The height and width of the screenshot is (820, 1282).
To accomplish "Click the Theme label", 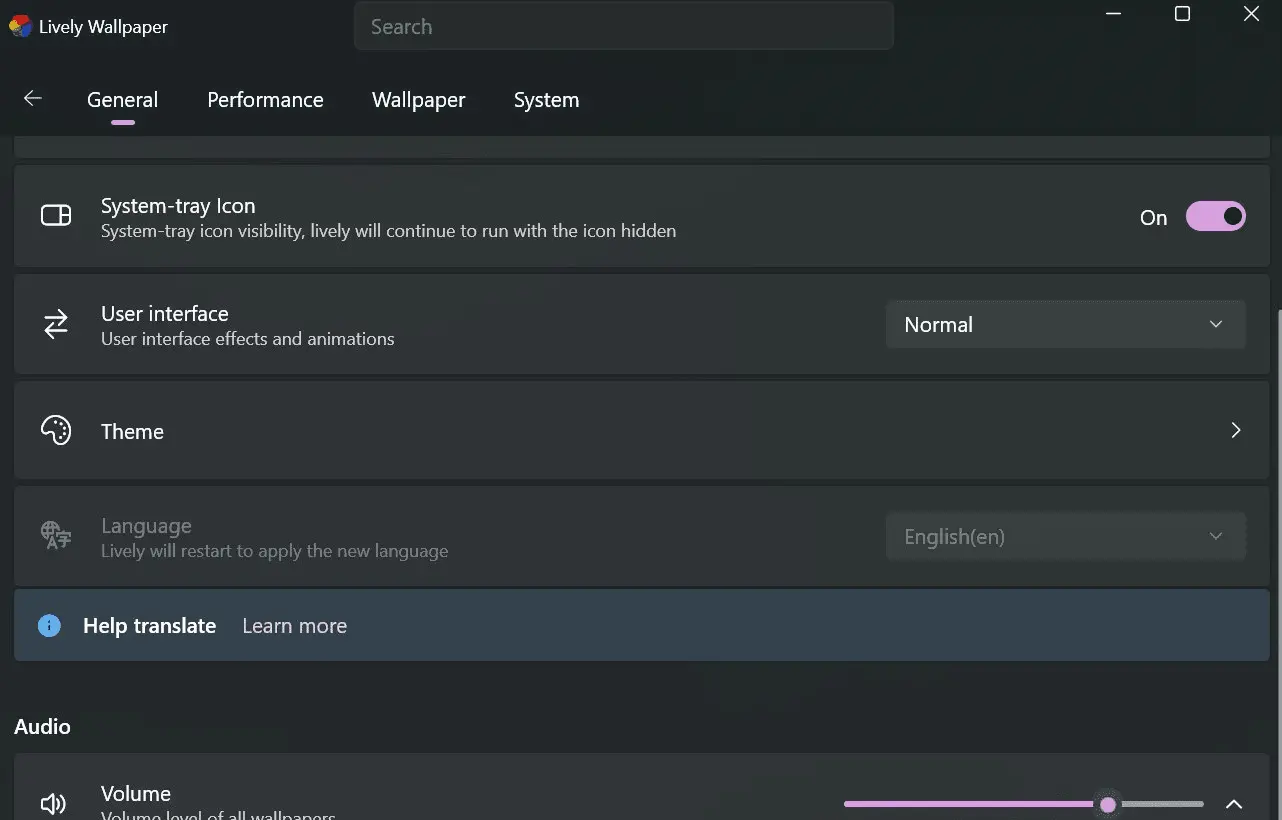I will 132,432.
